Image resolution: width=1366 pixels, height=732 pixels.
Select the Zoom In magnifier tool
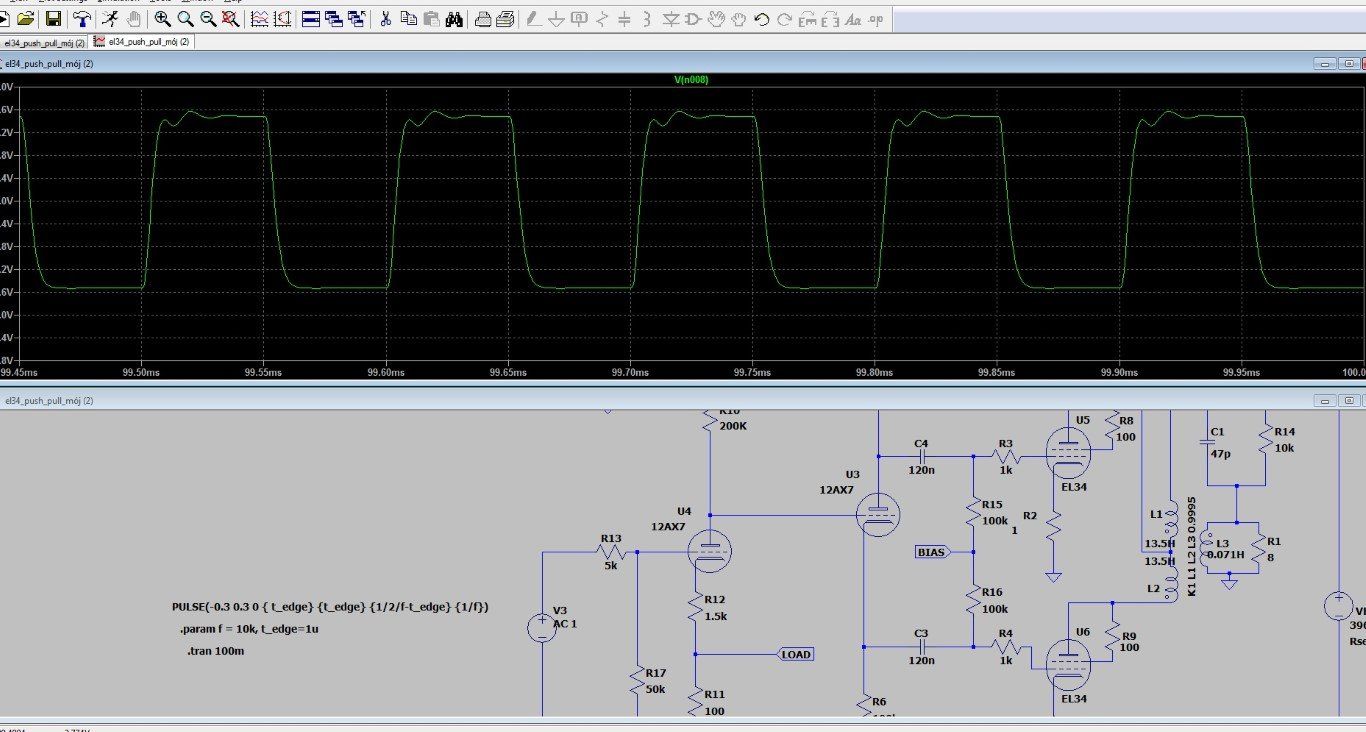pyautogui.click(x=162, y=19)
